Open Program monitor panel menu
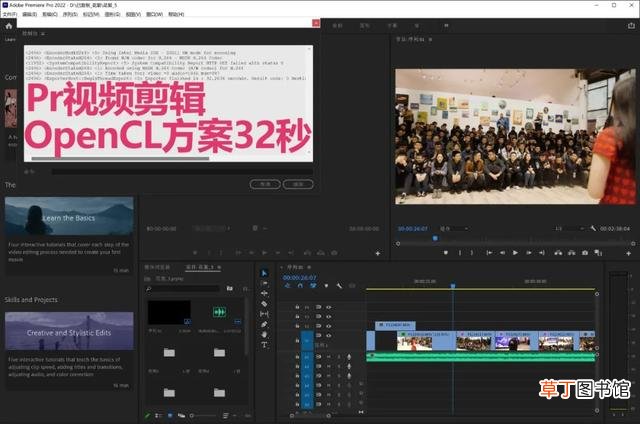640x424 pixels. coord(430,40)
